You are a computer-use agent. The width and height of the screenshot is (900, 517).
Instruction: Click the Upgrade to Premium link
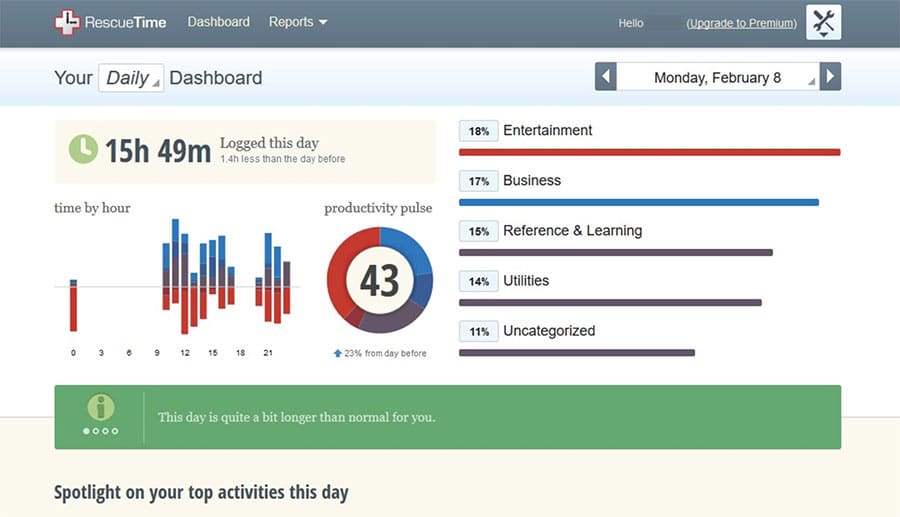742,24
